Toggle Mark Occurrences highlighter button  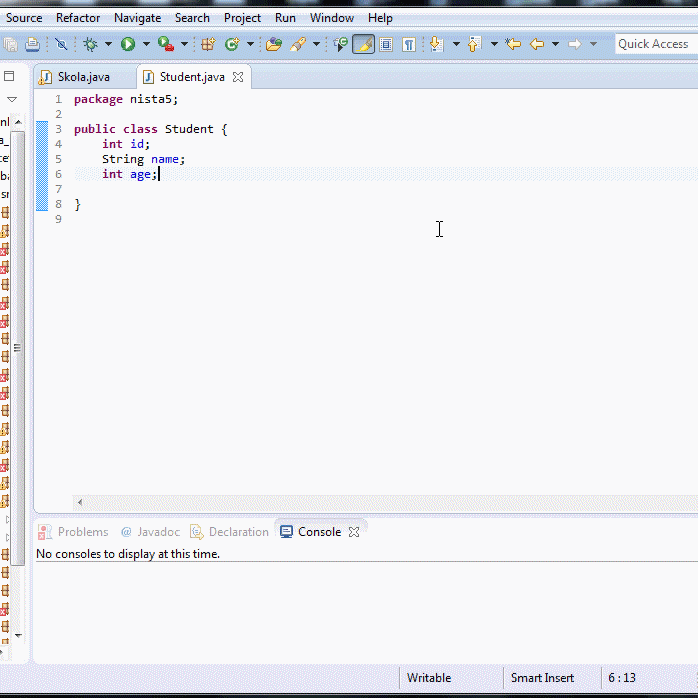[x=363, y=44]
